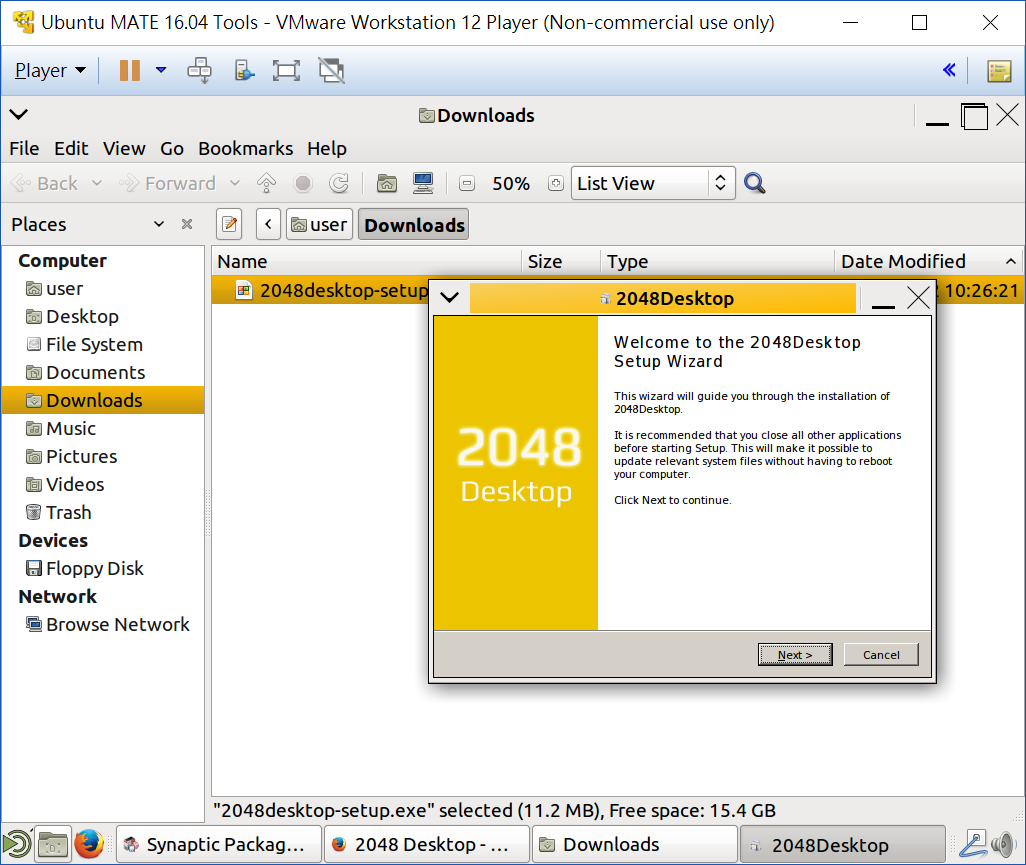Open Trash in Places sidebar
The height and width of the screenshot is (865, 1026).
point(103,513)
